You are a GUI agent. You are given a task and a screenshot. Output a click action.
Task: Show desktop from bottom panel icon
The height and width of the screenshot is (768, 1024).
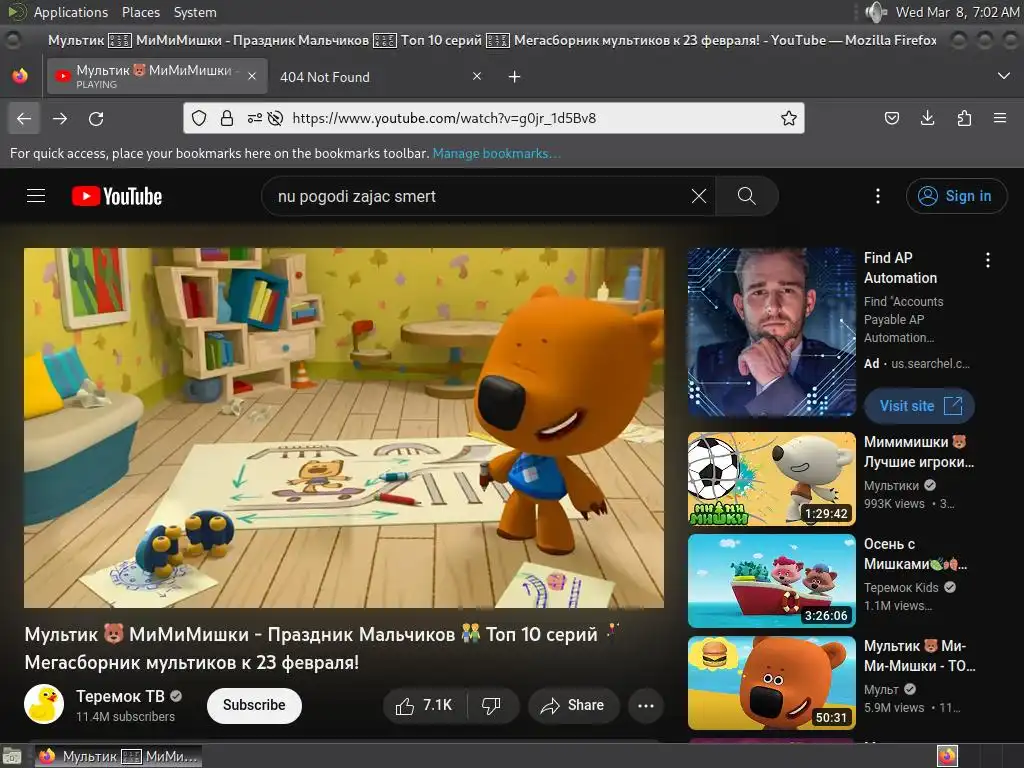coord(12,756)
